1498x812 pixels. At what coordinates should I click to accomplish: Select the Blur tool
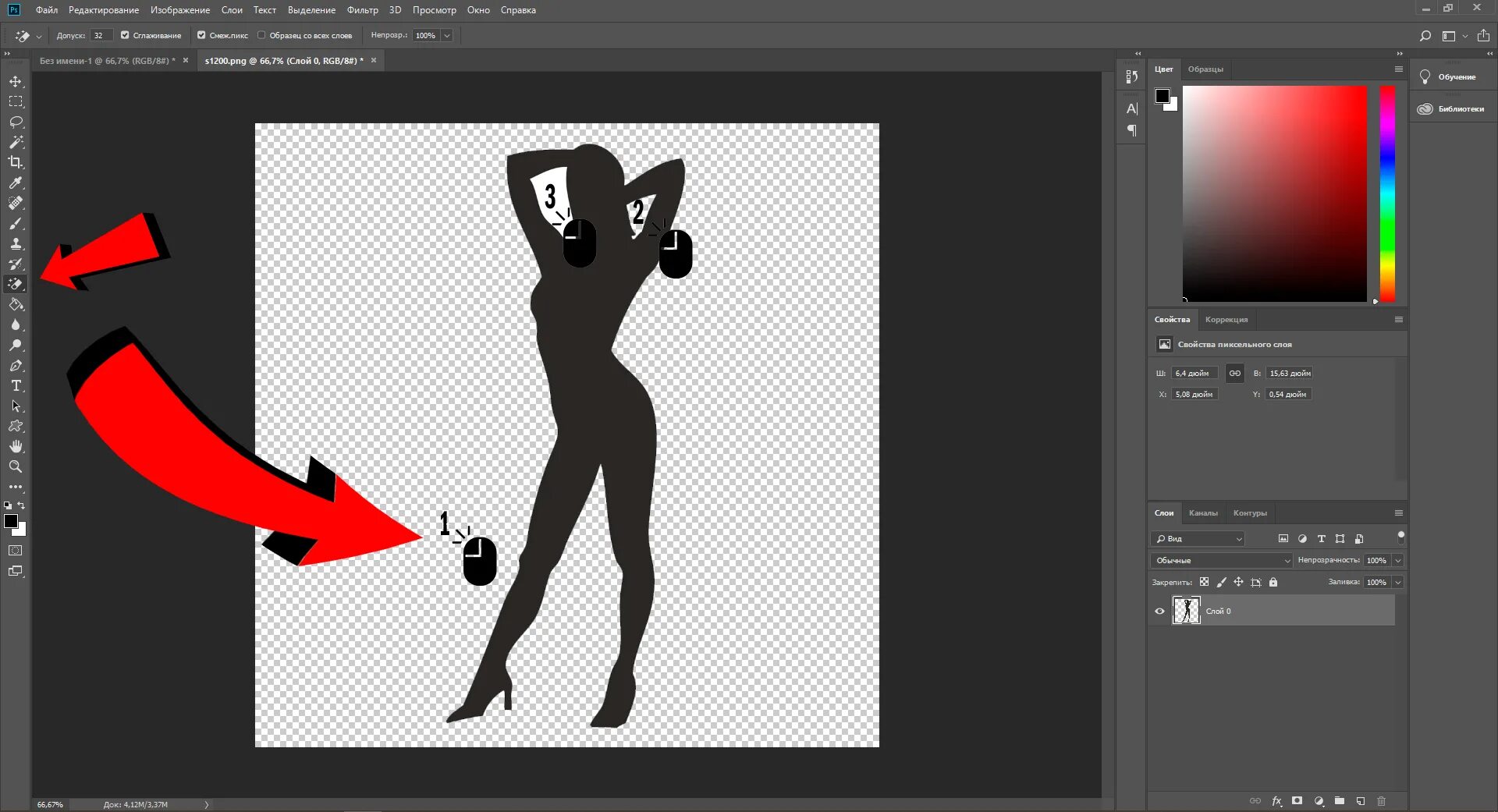click(16, 325)
